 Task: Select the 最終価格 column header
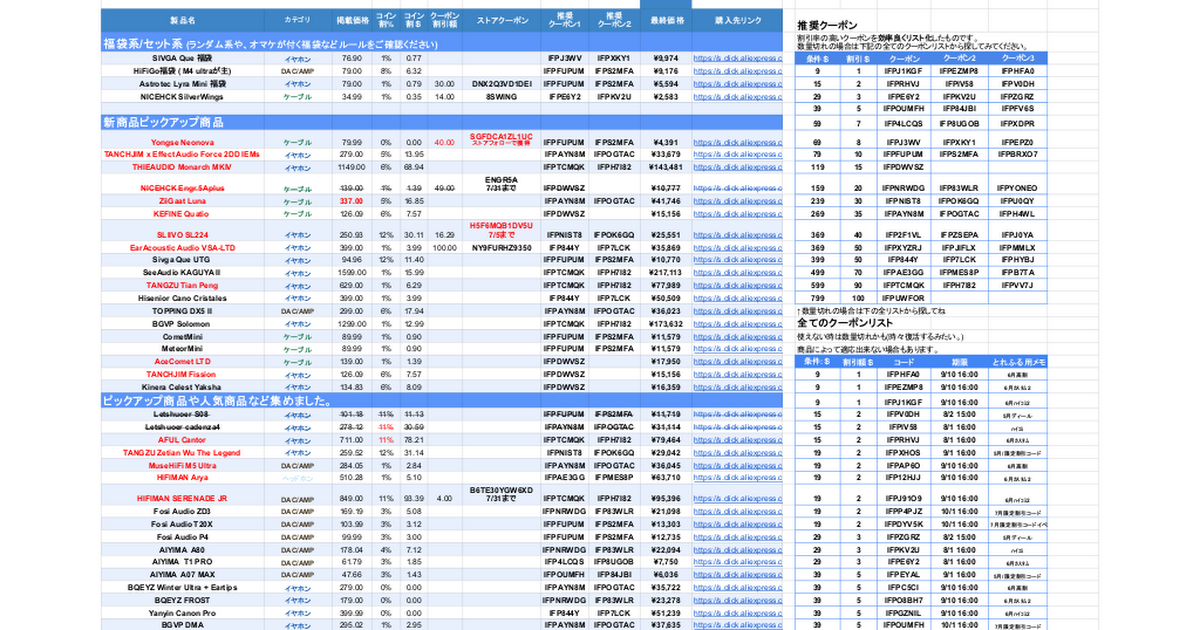click(x=667, y=19)
